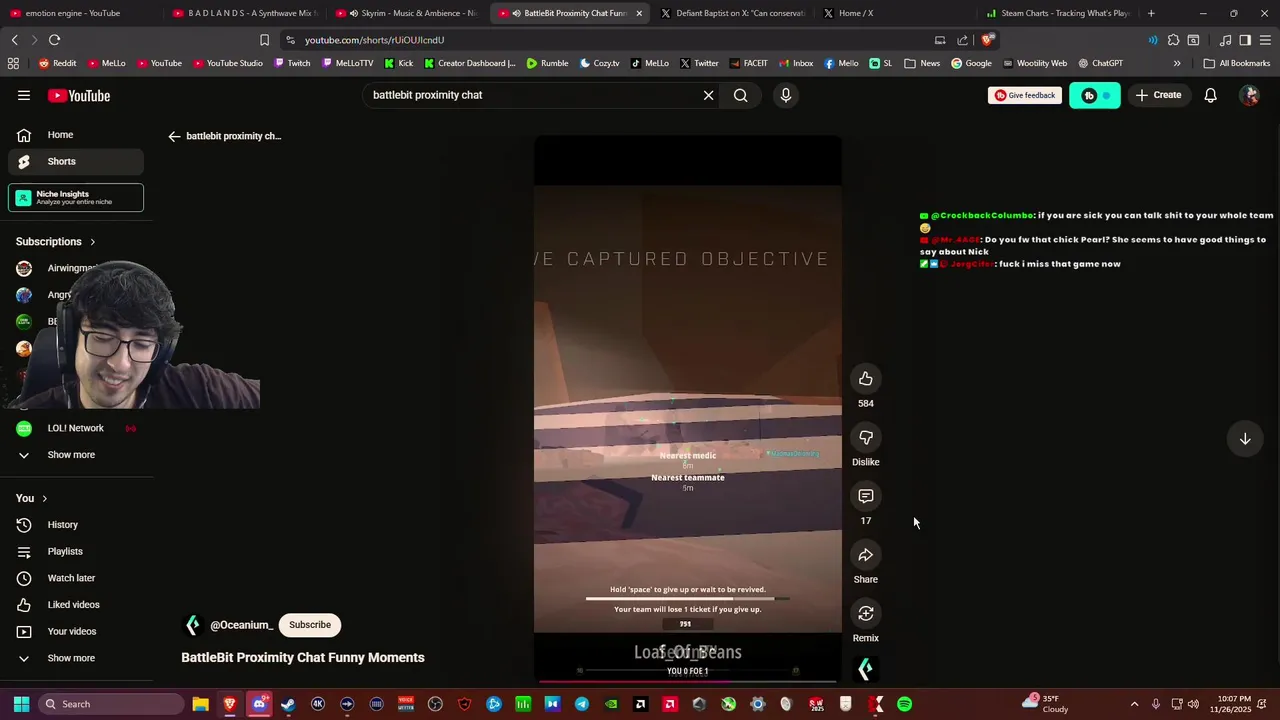Open the YouTube guide hamburger menu
This screenshot has height=720, width=1280.
24,95
